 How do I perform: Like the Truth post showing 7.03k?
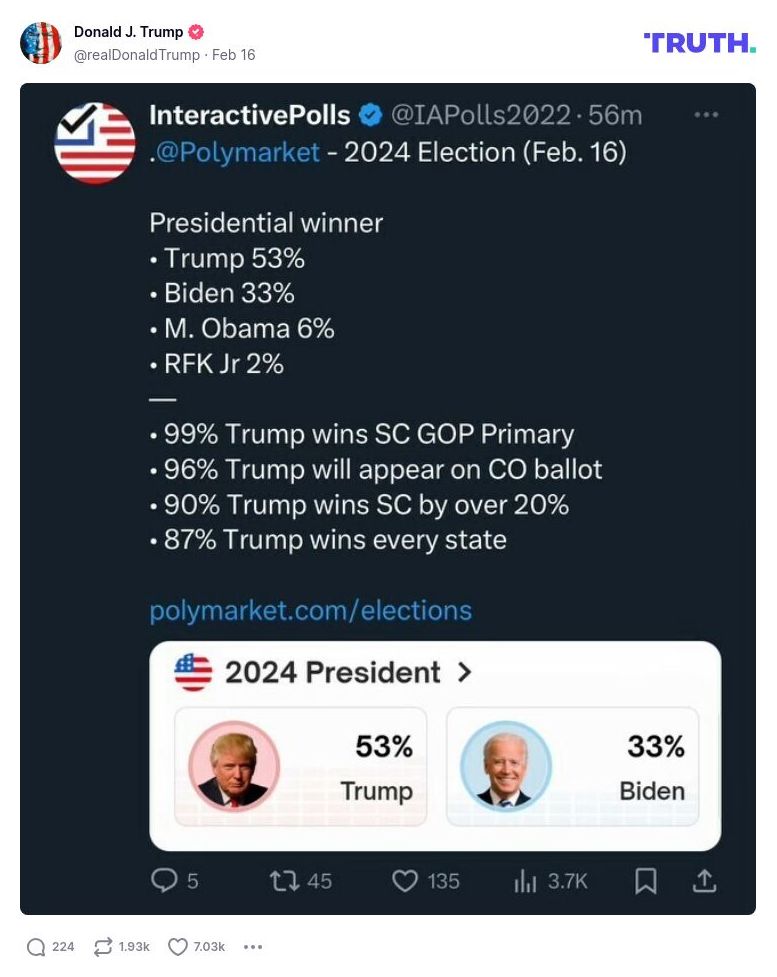tap(176, 946)
